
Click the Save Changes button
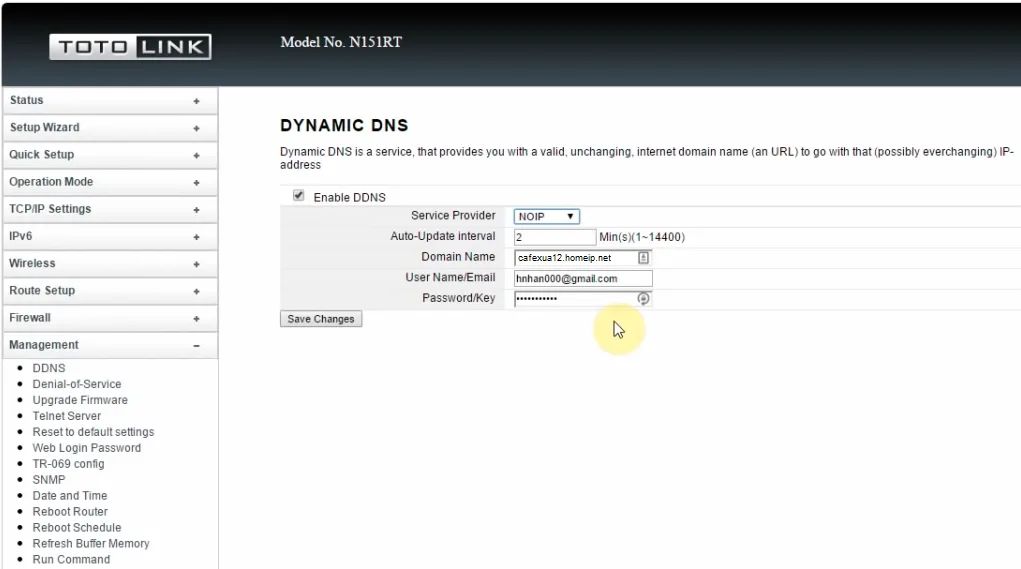coord(321,319)
